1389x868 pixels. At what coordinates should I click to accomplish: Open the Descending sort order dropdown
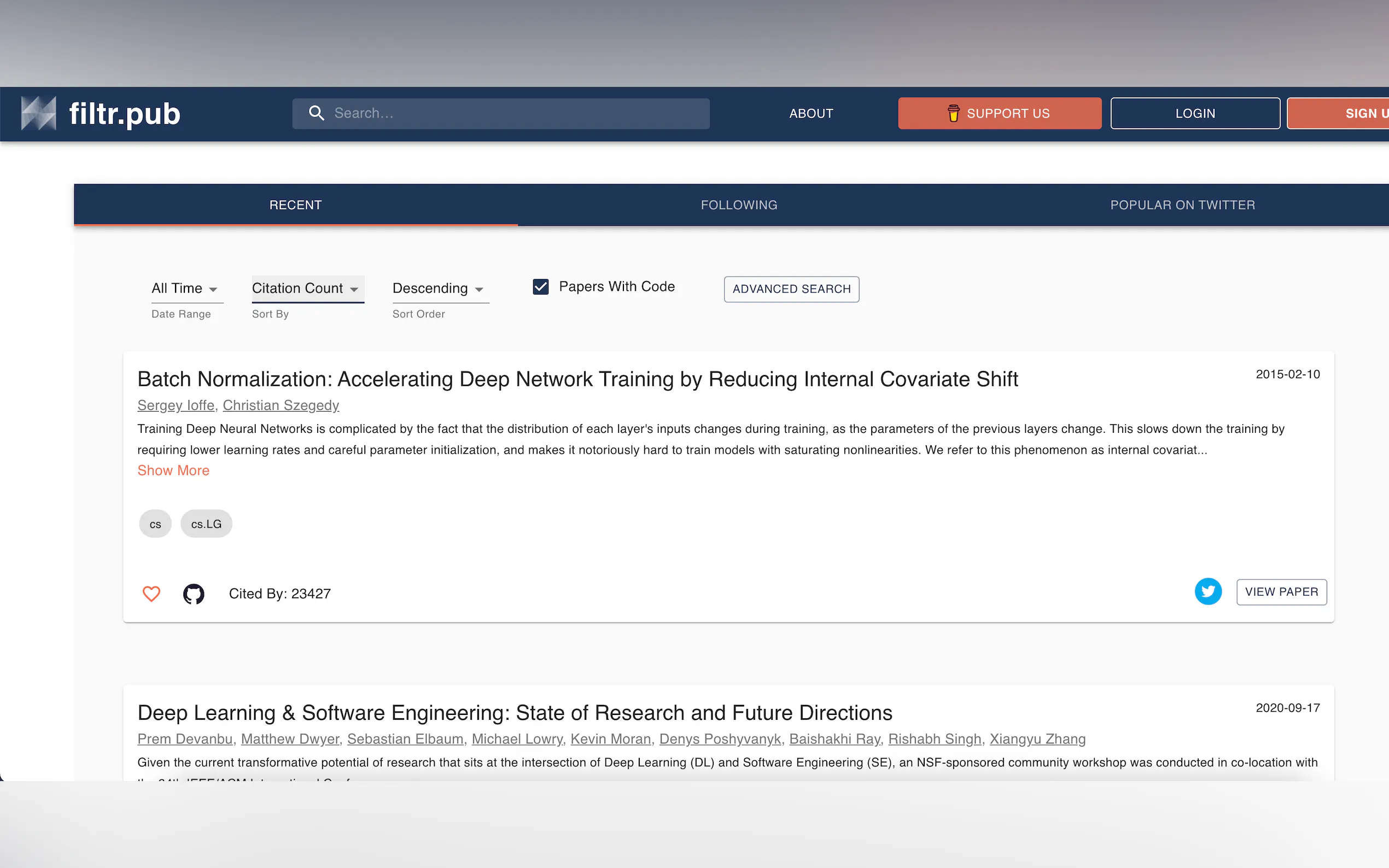click(x=439, y=288)
